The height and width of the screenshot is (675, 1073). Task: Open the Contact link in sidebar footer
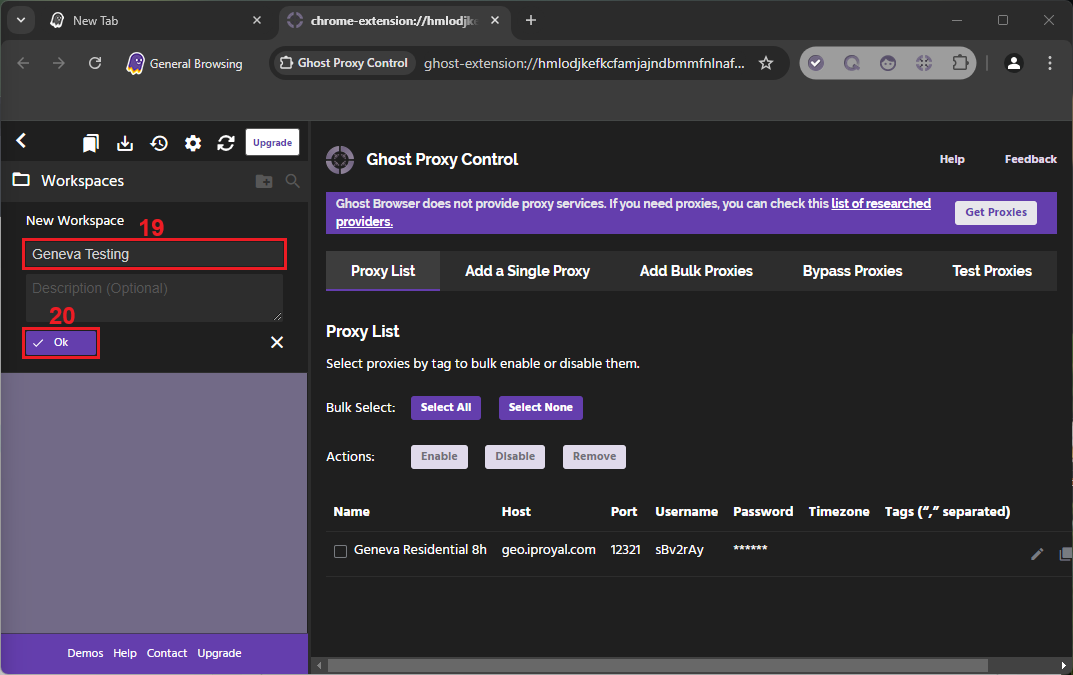166,653
